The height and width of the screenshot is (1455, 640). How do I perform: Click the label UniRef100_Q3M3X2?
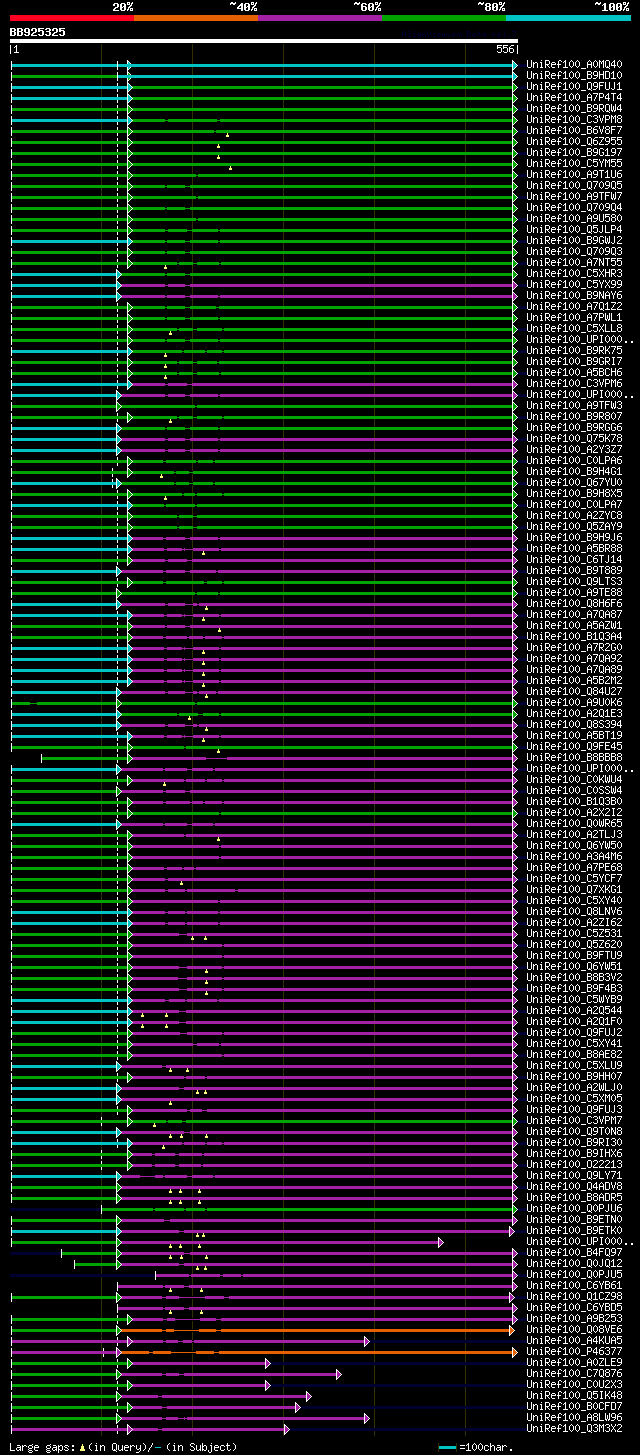click(574, 1428)
